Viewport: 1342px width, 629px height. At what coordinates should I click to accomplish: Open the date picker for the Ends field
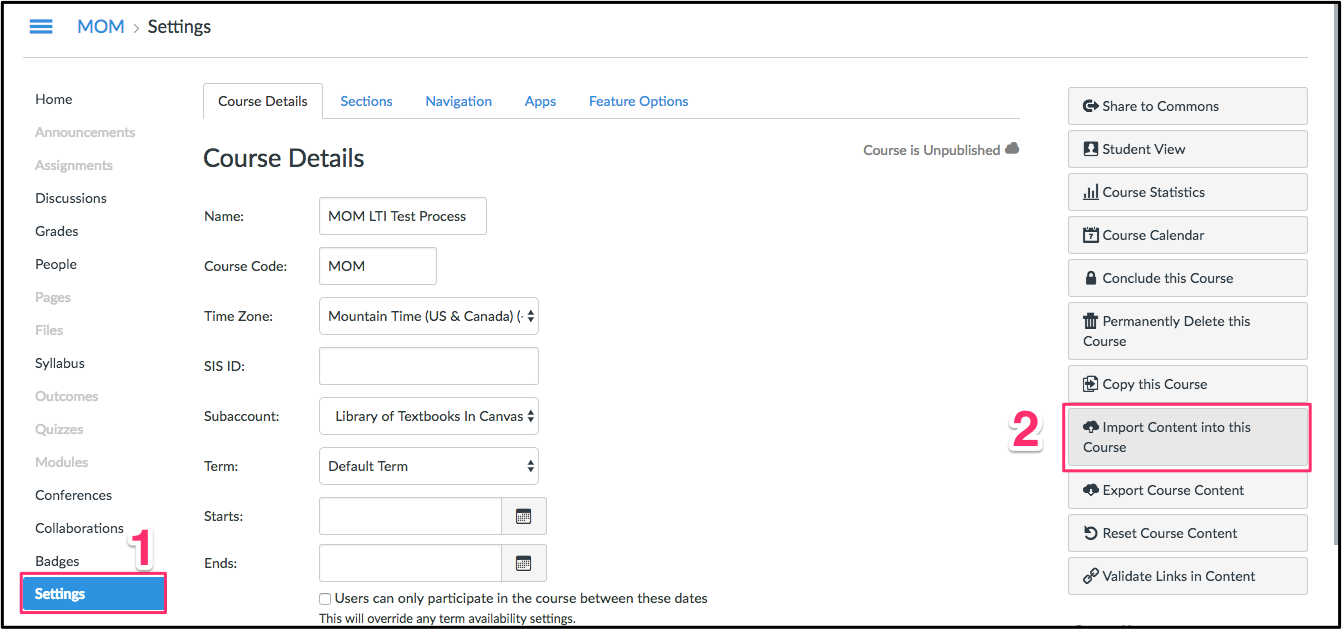[524, 563]
